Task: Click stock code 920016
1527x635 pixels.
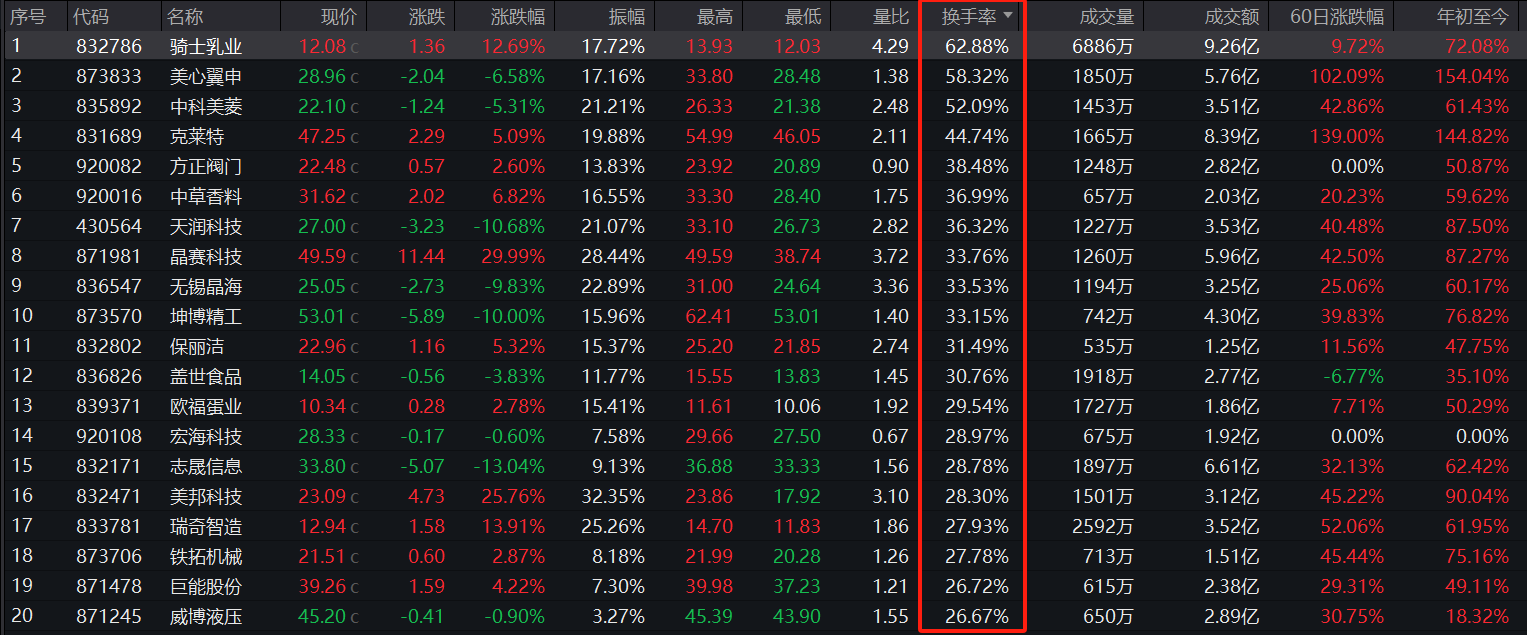Action: pyautogui.click(x=109, y=196)
